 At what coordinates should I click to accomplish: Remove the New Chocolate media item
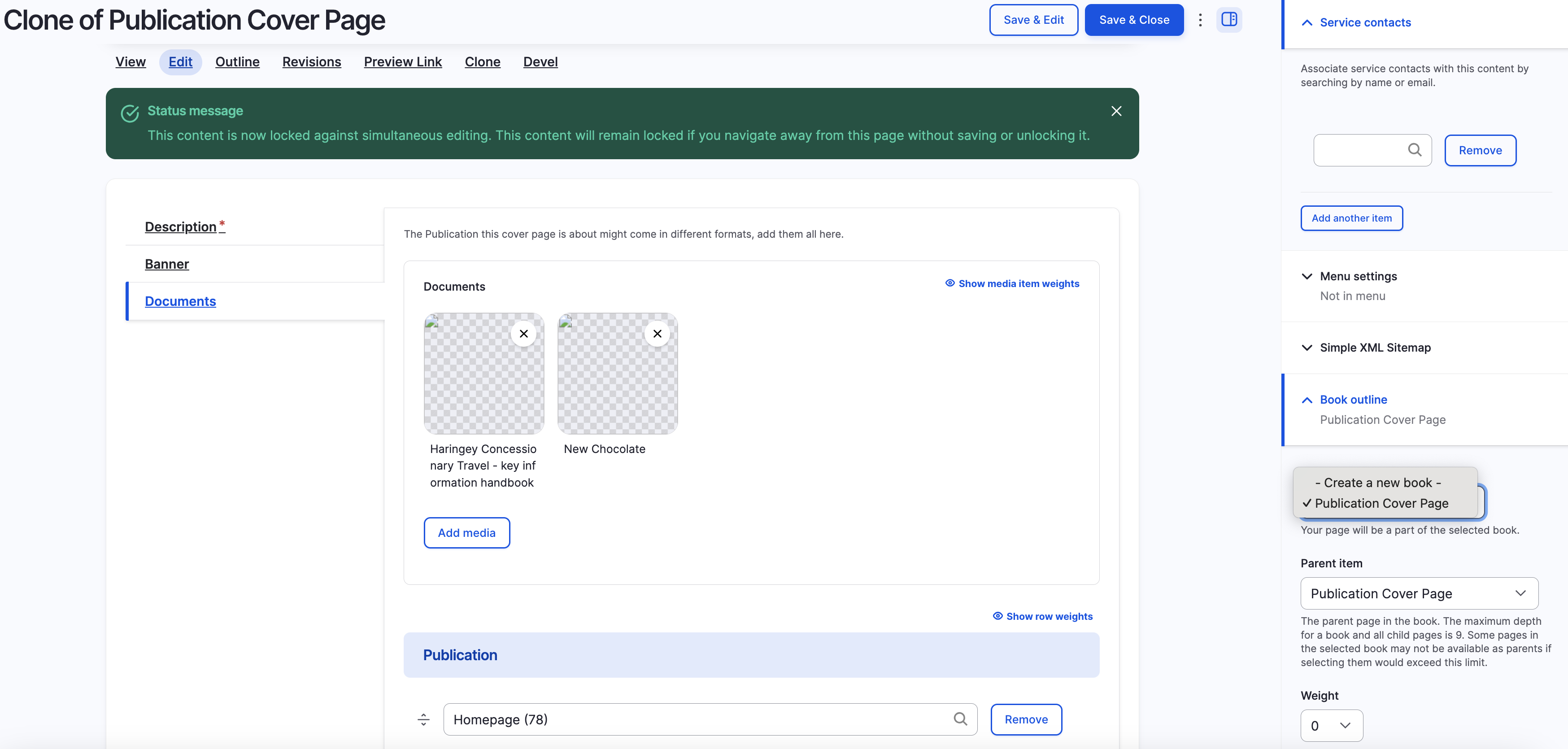click(657, 333)
